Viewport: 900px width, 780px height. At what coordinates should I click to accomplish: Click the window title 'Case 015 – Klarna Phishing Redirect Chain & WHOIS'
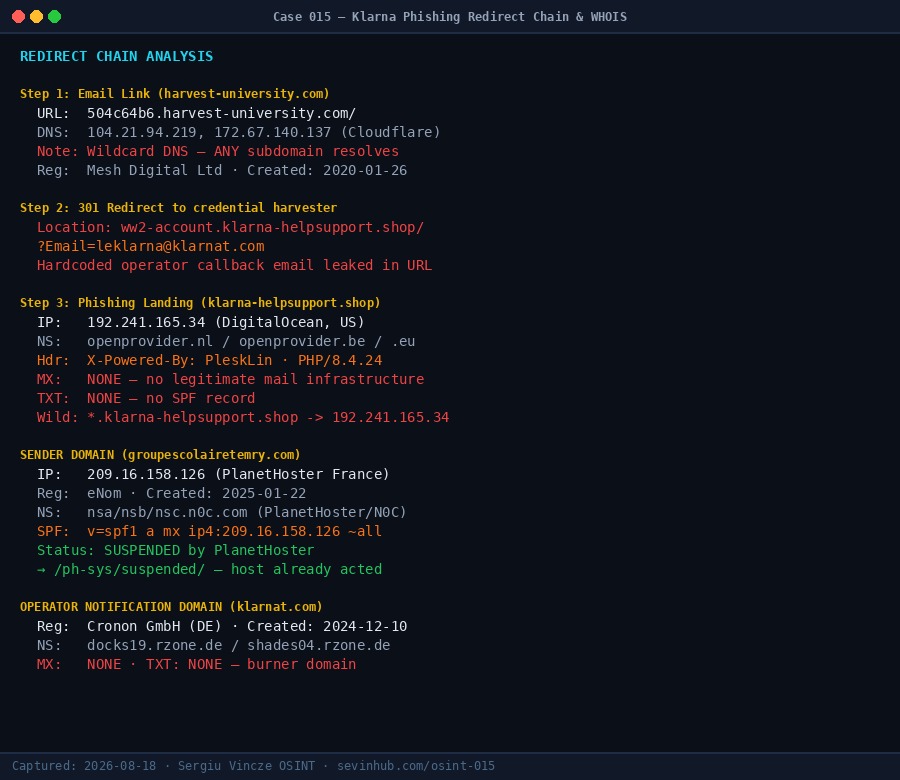point(450,17)
